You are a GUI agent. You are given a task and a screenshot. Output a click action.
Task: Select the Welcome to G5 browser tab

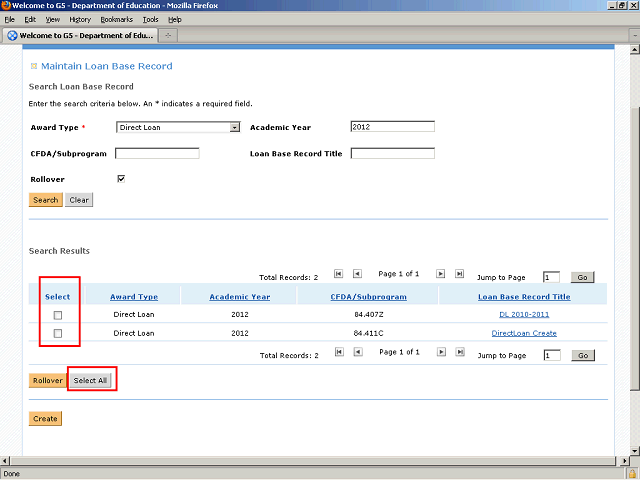tap(80, 36)
